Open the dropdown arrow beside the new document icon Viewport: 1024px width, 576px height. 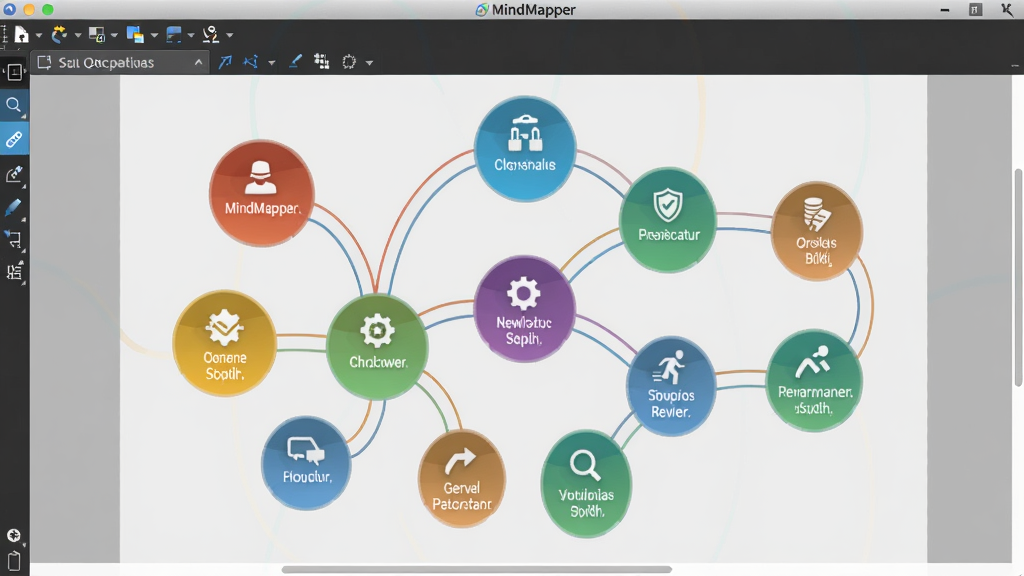point(39,35)
